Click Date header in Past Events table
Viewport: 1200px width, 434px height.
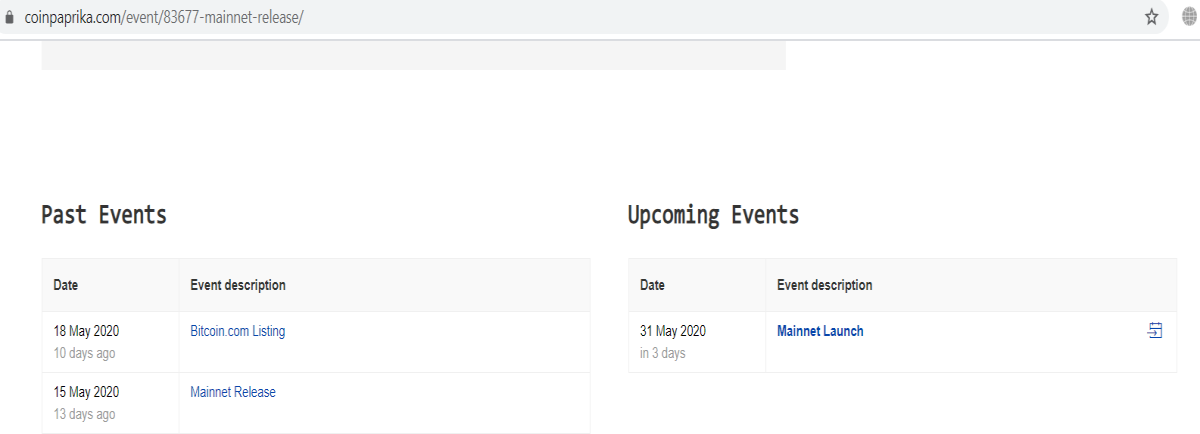66,285
